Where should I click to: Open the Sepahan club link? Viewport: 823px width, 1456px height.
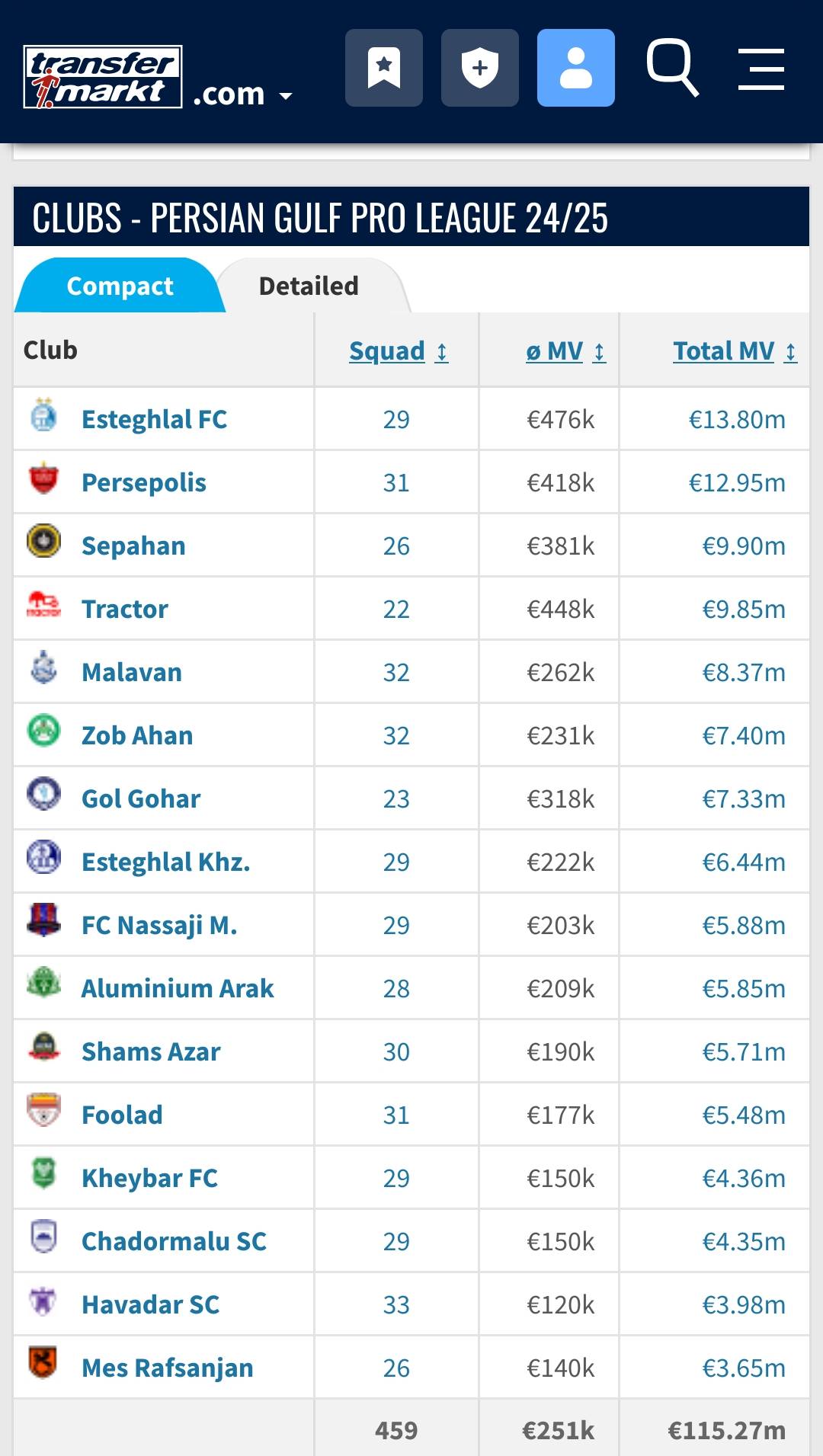coord(133,546)
